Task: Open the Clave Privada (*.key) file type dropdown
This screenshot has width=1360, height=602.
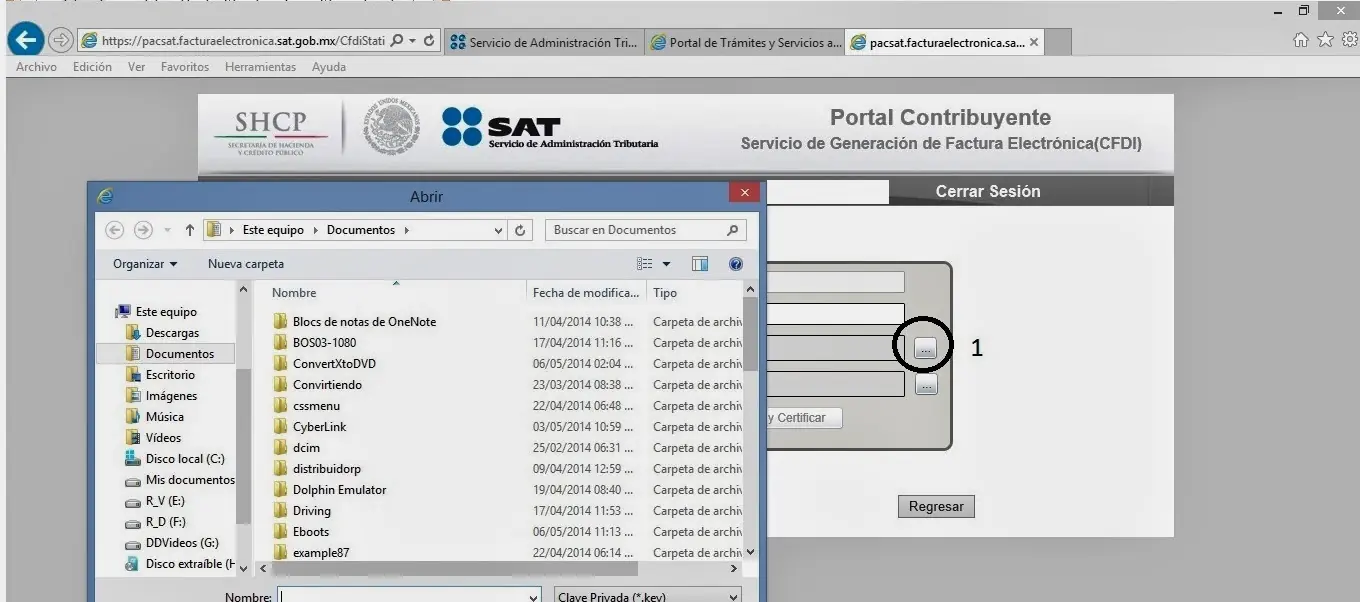Action: [648, 596]
